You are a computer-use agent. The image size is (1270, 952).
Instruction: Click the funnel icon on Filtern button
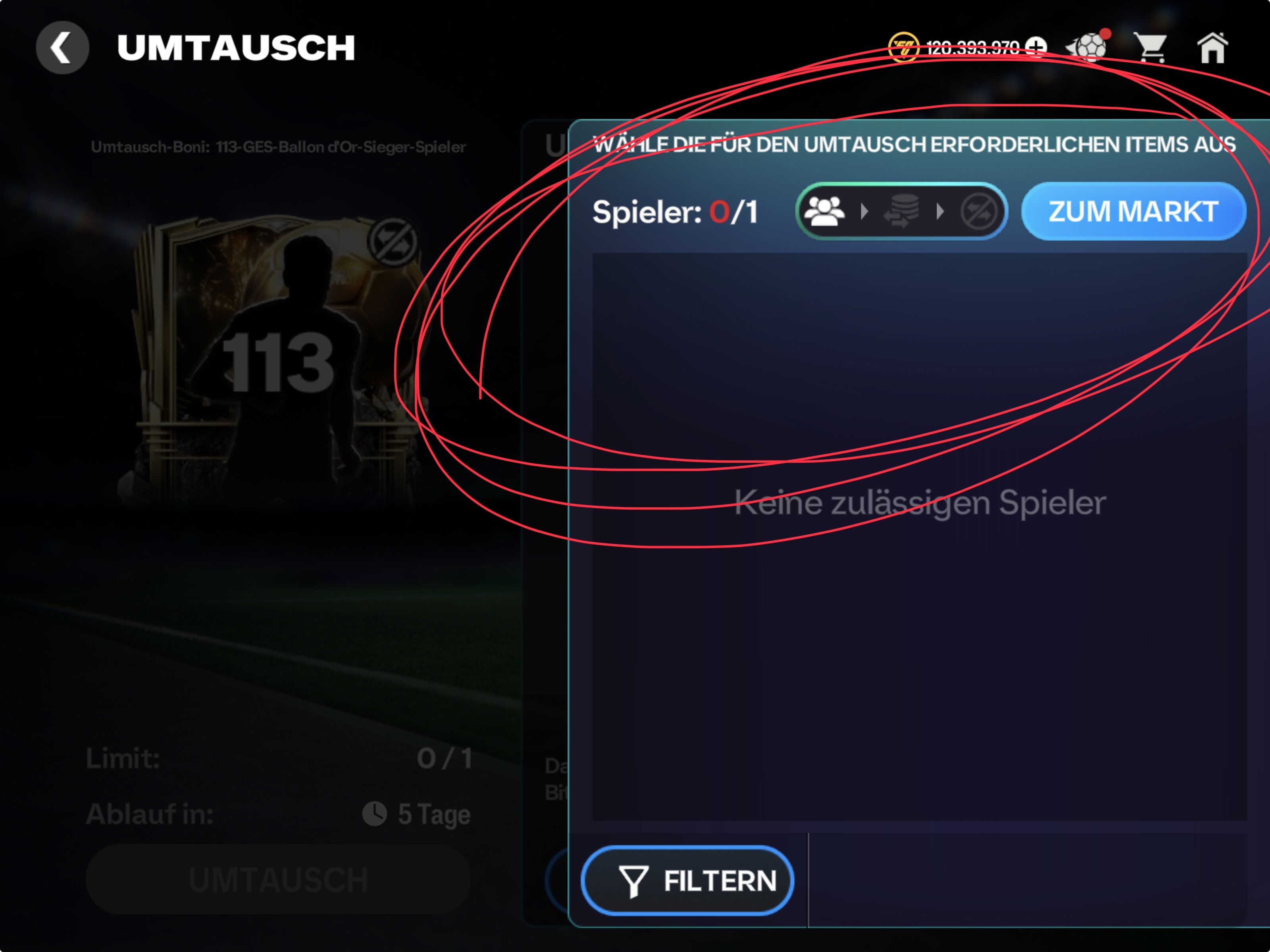tap(633, 881)
